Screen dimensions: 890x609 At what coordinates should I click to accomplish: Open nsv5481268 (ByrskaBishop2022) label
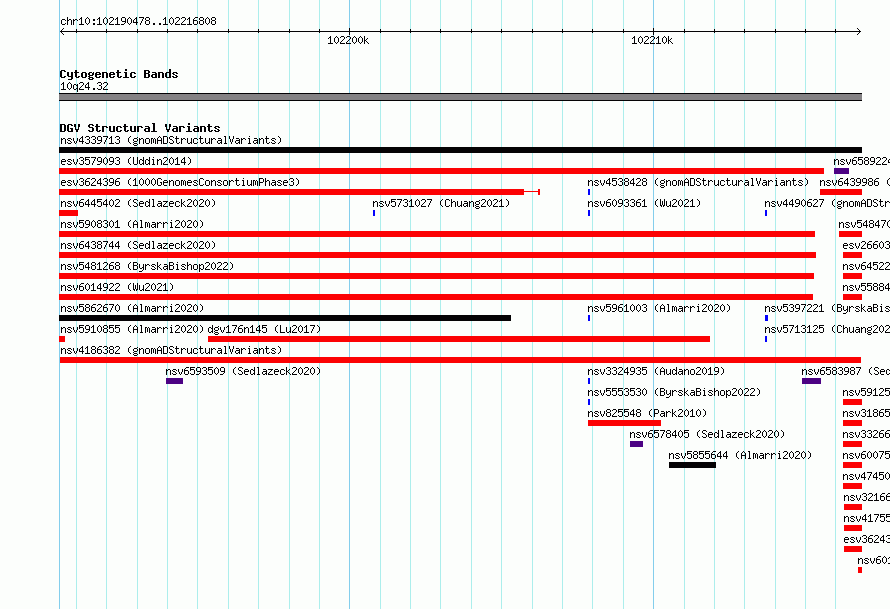coord(147,266)
